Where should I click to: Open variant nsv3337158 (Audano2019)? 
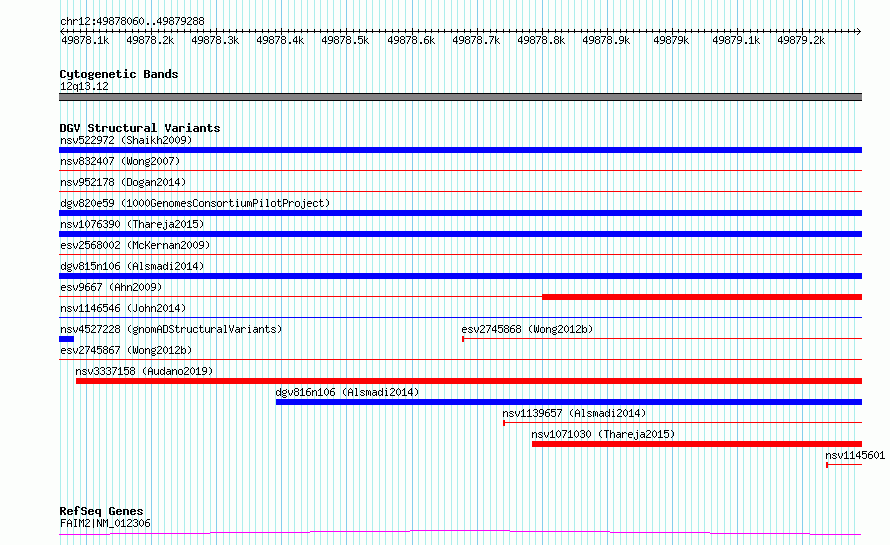click(144, 371)
